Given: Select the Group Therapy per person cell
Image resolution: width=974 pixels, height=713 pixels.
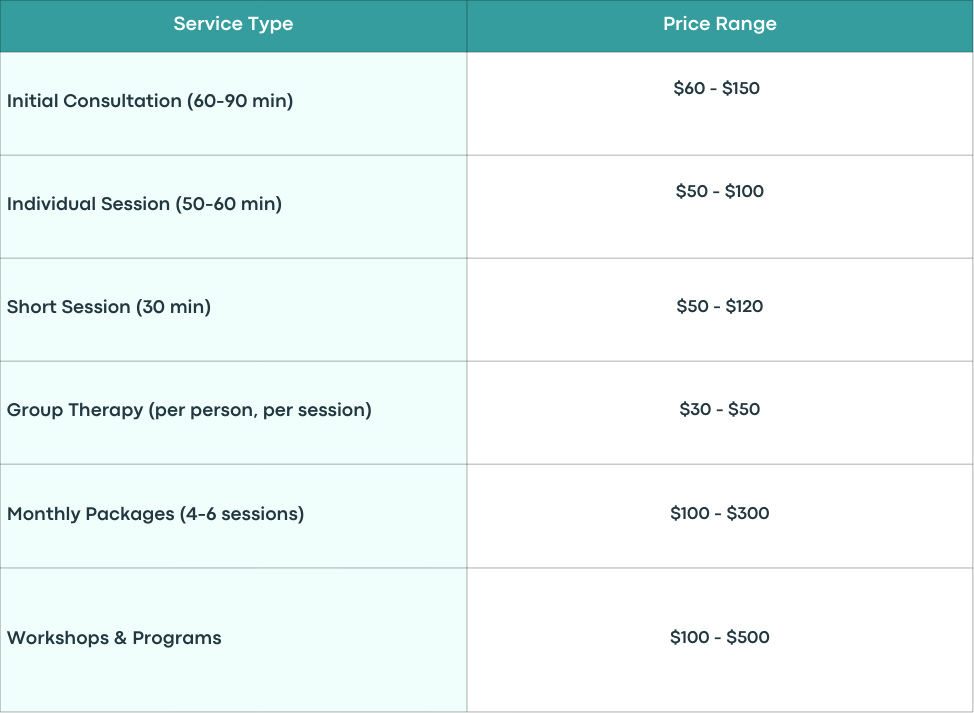Looking at the screenshot, I should [233, 413].
